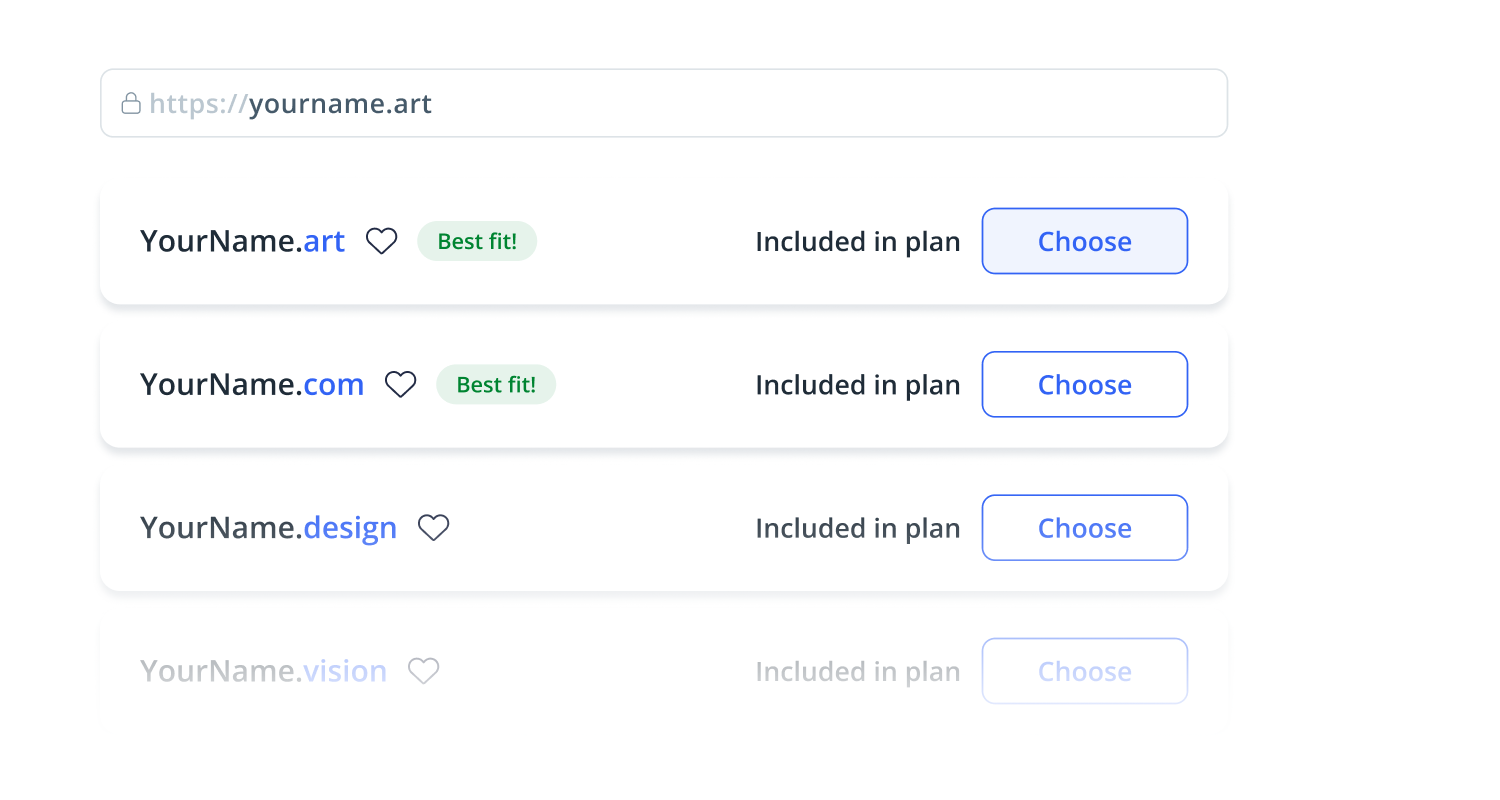Select the heart icon beside YourName.design
The image size is (1500, 800).
434,527
